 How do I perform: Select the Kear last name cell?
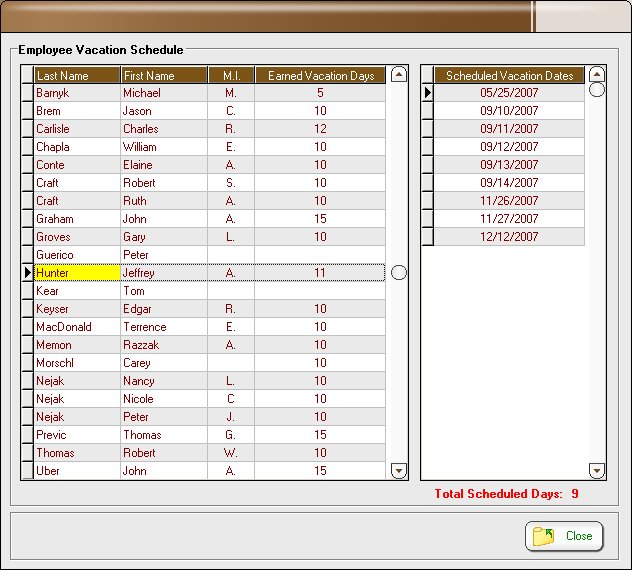click(x=77, y=291)
